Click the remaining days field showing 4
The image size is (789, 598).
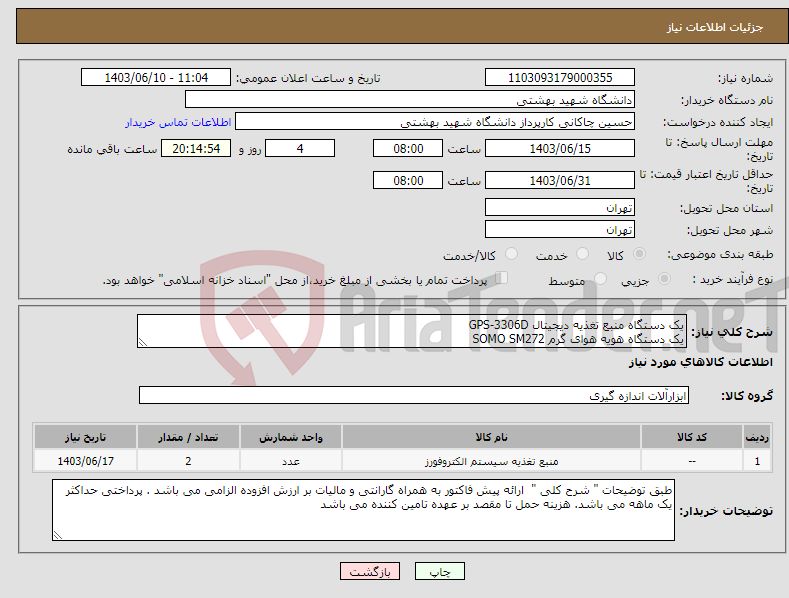click(x=300, y=148)
